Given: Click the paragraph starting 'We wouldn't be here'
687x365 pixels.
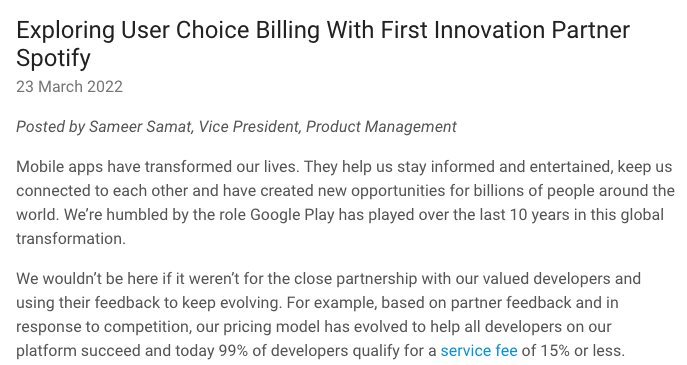Looking at the screenshot, I should coord(329,315).
